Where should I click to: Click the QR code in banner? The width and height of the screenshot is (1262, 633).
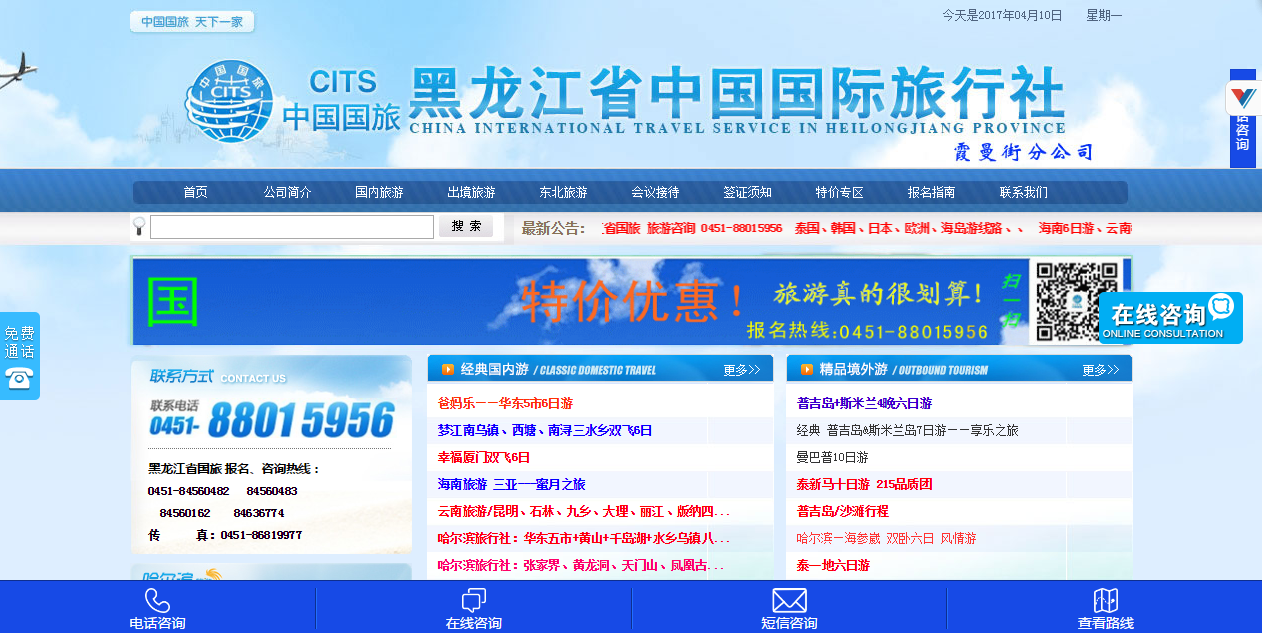1075,300
